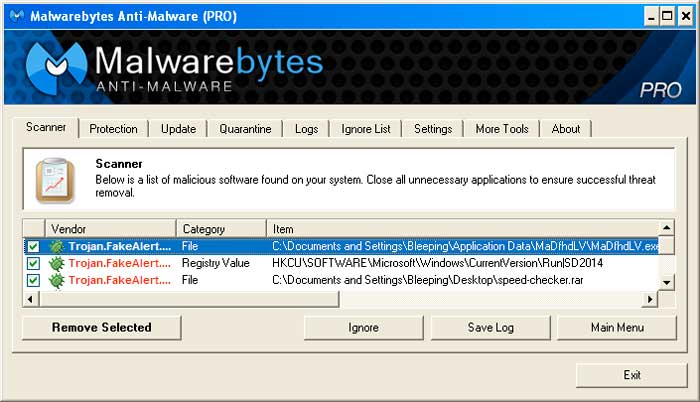Click Trojan.FakeAlert vendor in highlighted row
The height and width of the screenshot is (402, 700).
(x=119, y=246)
